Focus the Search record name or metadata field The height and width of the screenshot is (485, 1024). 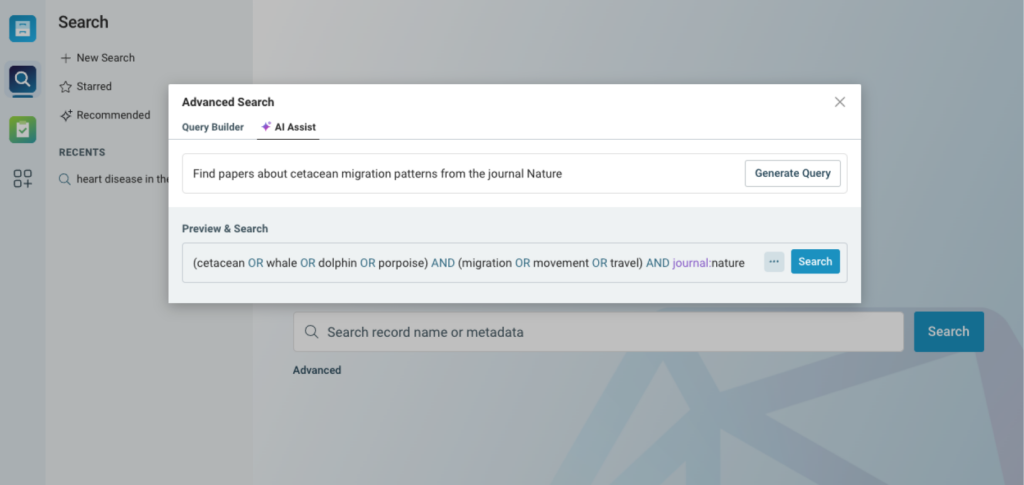pyautogui.click(x=598, y=332)
